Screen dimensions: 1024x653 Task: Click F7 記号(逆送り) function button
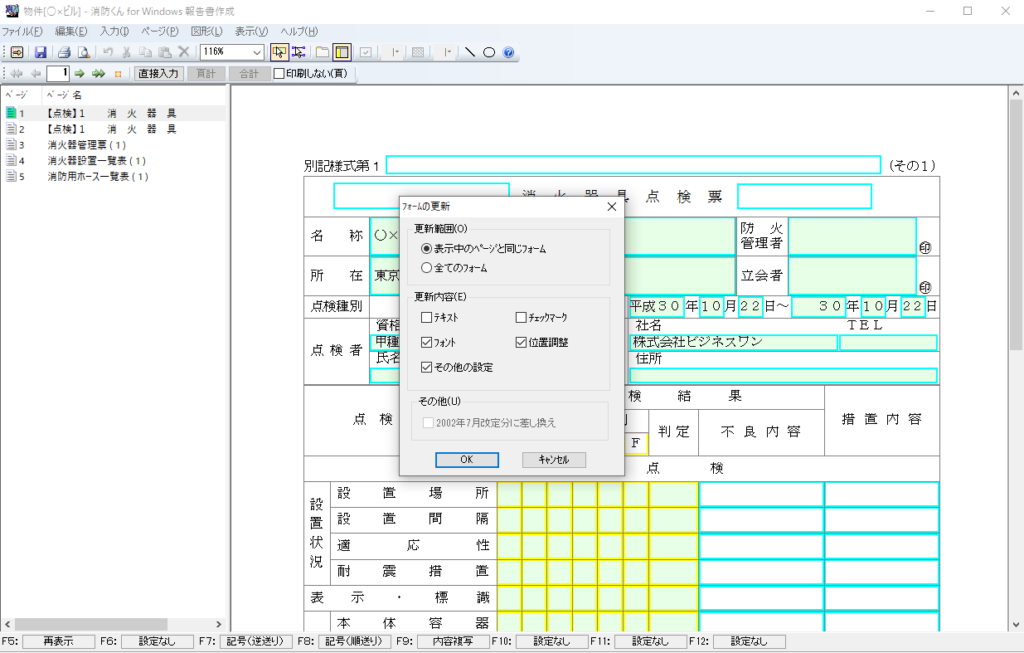255,642
